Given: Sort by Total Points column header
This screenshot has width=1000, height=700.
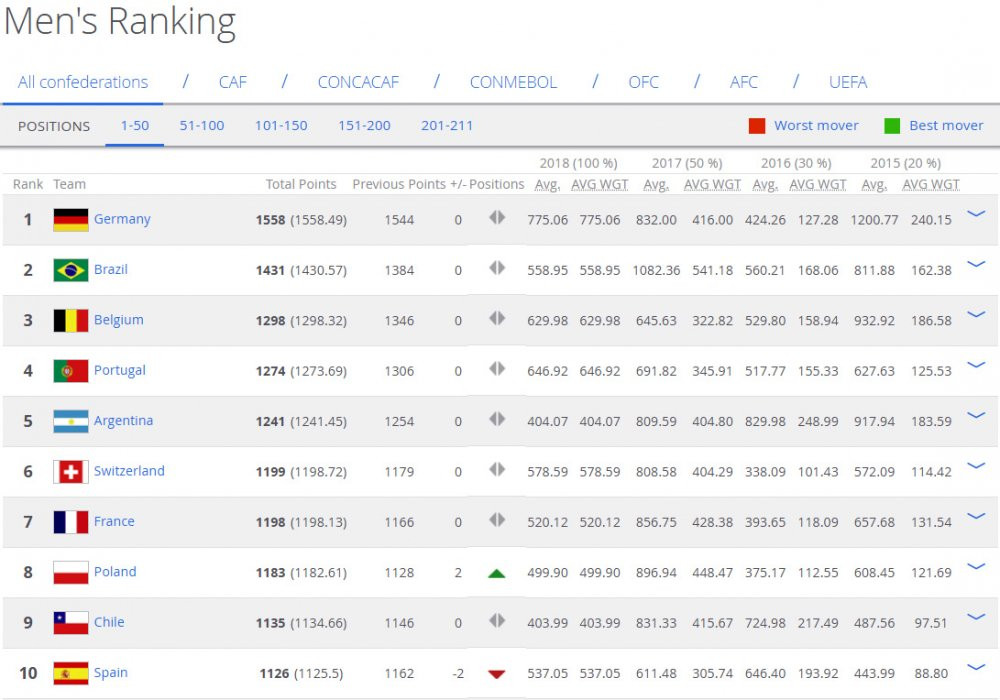Looking at the screenshot, I should 301,184.
